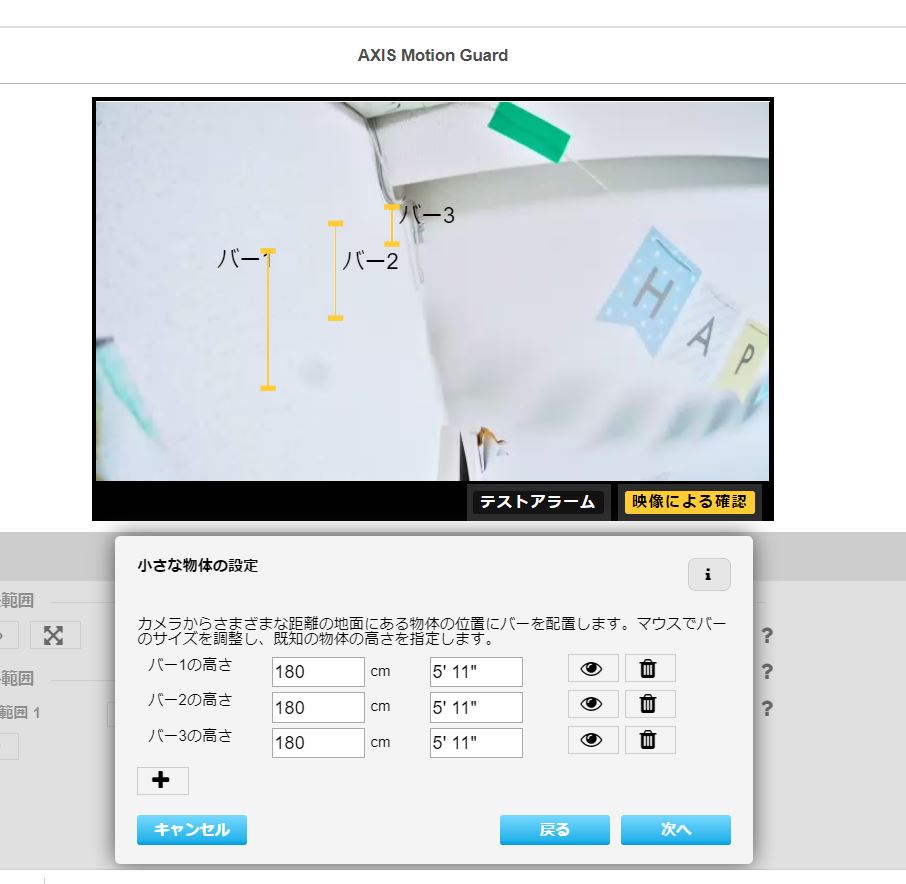Click the 5' 11" field for バー3
Screen dimensions: 906x884
coord(475,742)
